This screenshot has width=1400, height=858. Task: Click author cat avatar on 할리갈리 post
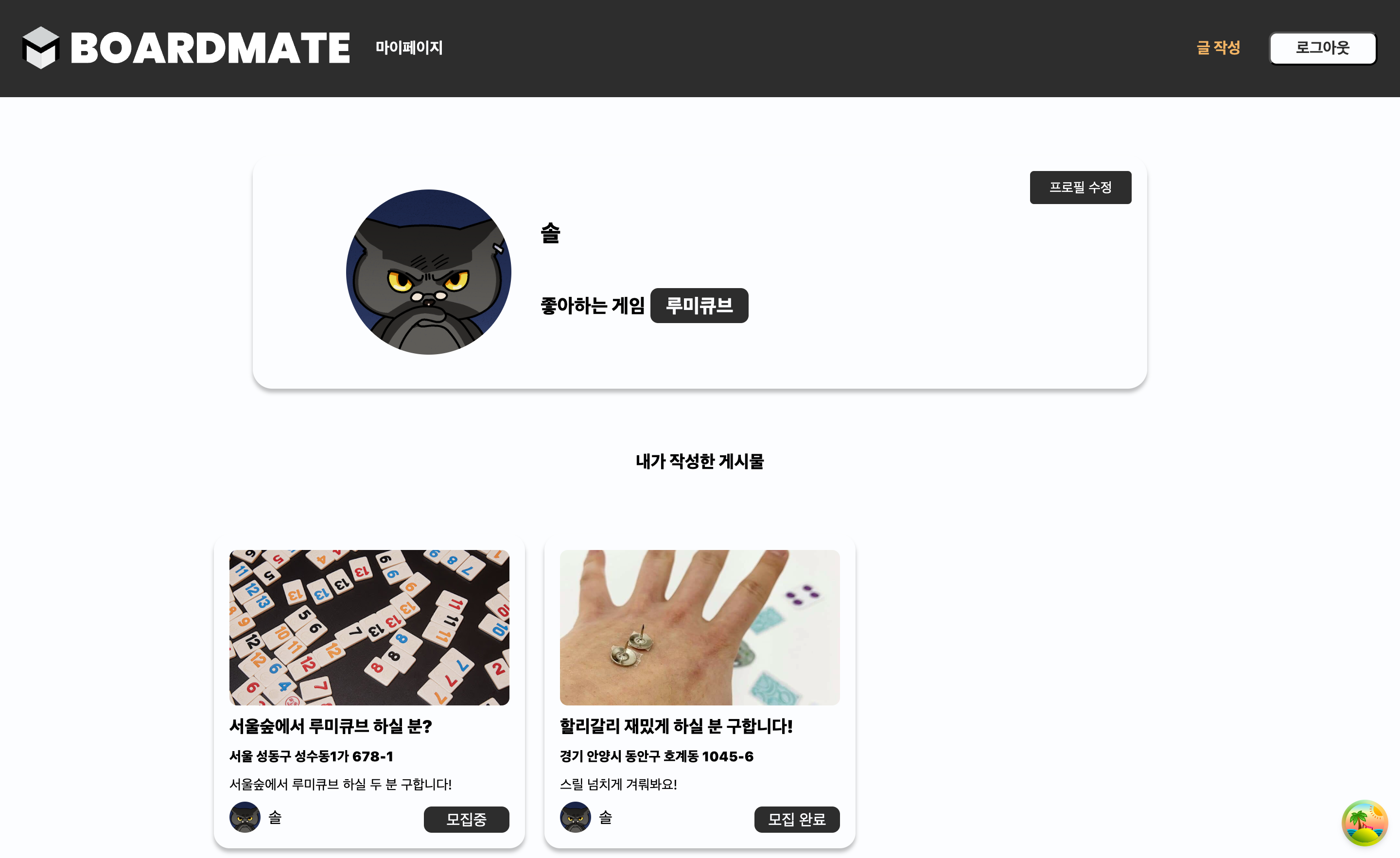coord(575,817)
